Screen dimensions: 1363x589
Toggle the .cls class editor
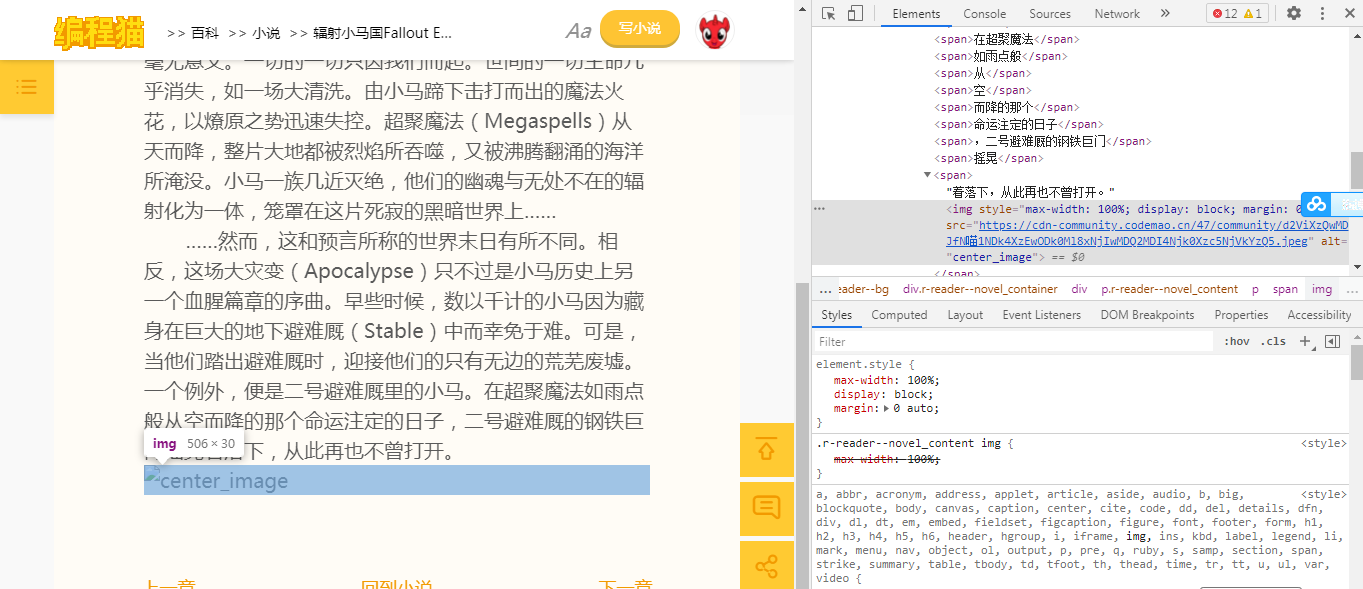(x=1273, y=341)
